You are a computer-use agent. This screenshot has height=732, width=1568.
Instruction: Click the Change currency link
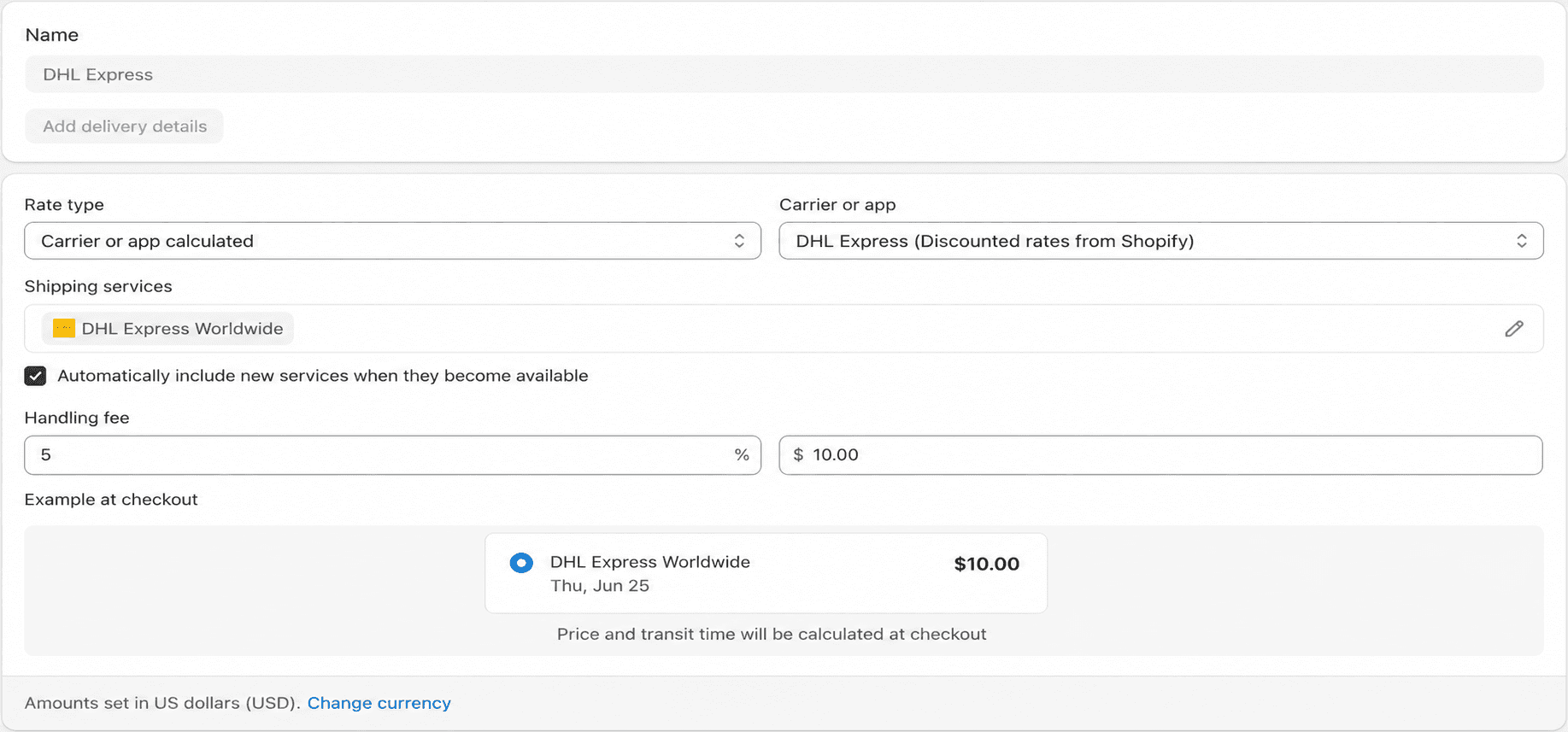(x=379, y=703)
